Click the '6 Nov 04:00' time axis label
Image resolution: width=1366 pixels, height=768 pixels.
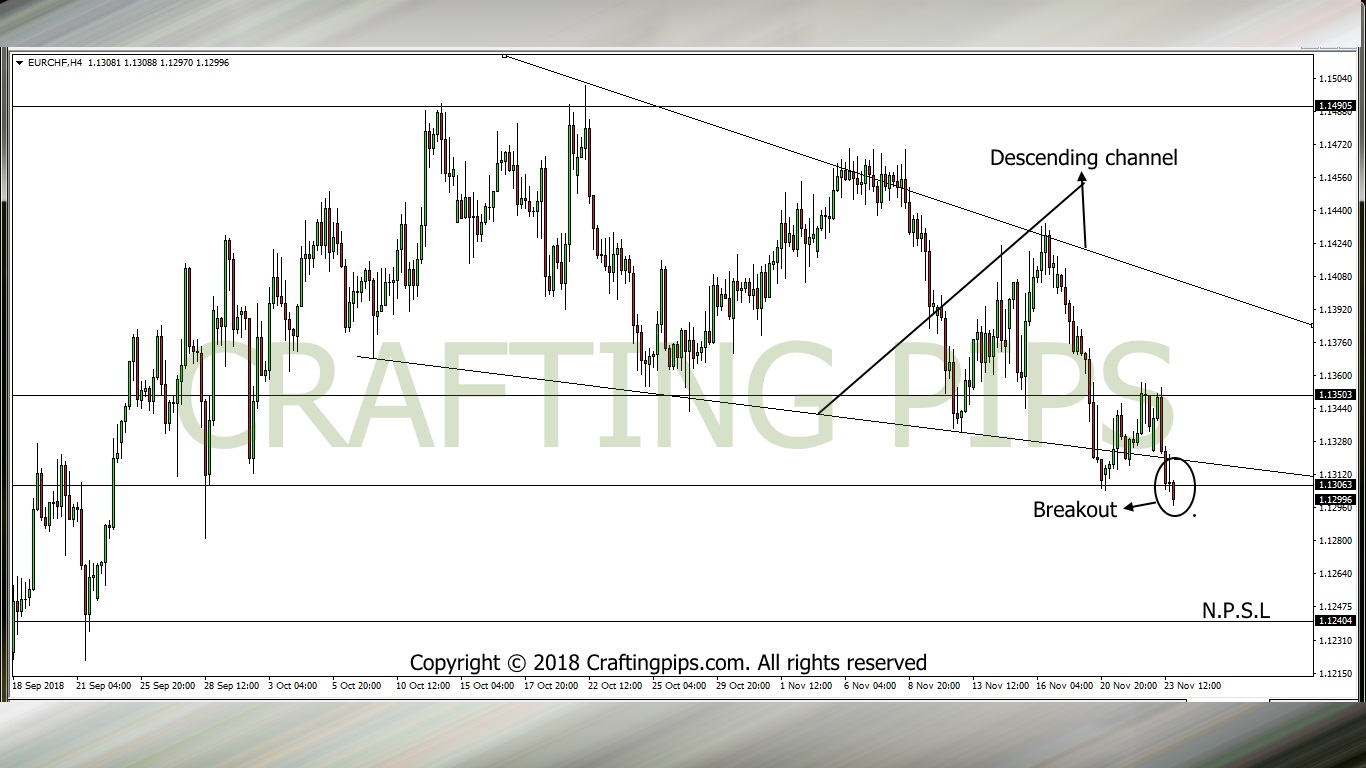[x=870, y=686]
